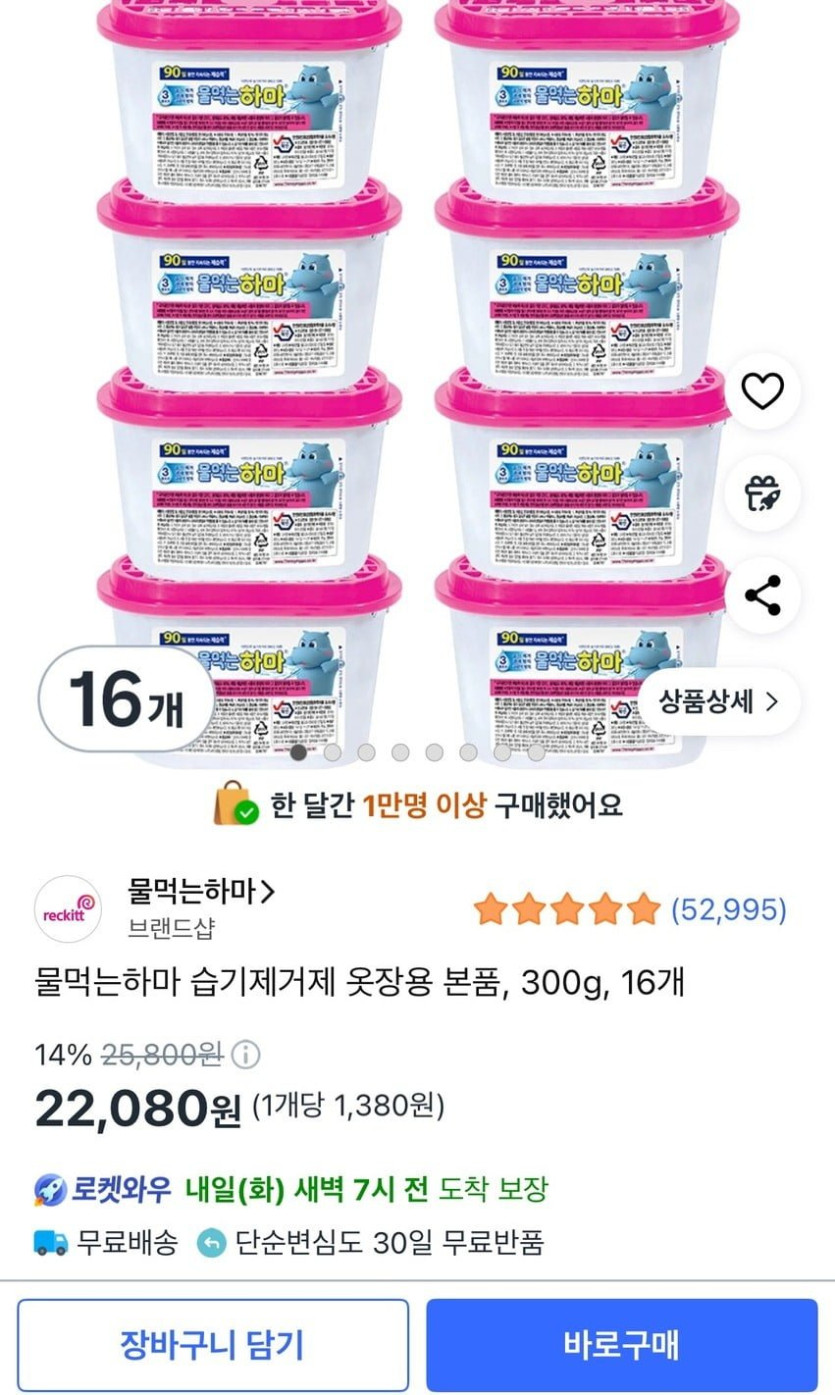The height and width of the screenshot is (1395, 835).
Task: Tap the heart wishlist icon
Action: pos(762,392)
